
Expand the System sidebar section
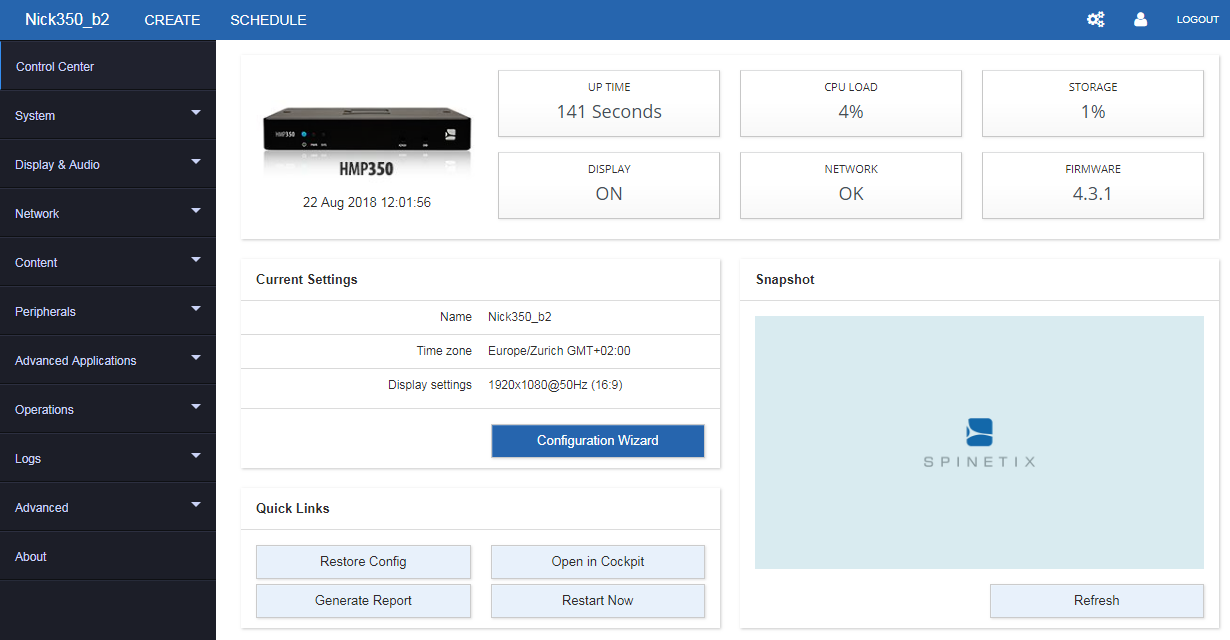(108, 115)
